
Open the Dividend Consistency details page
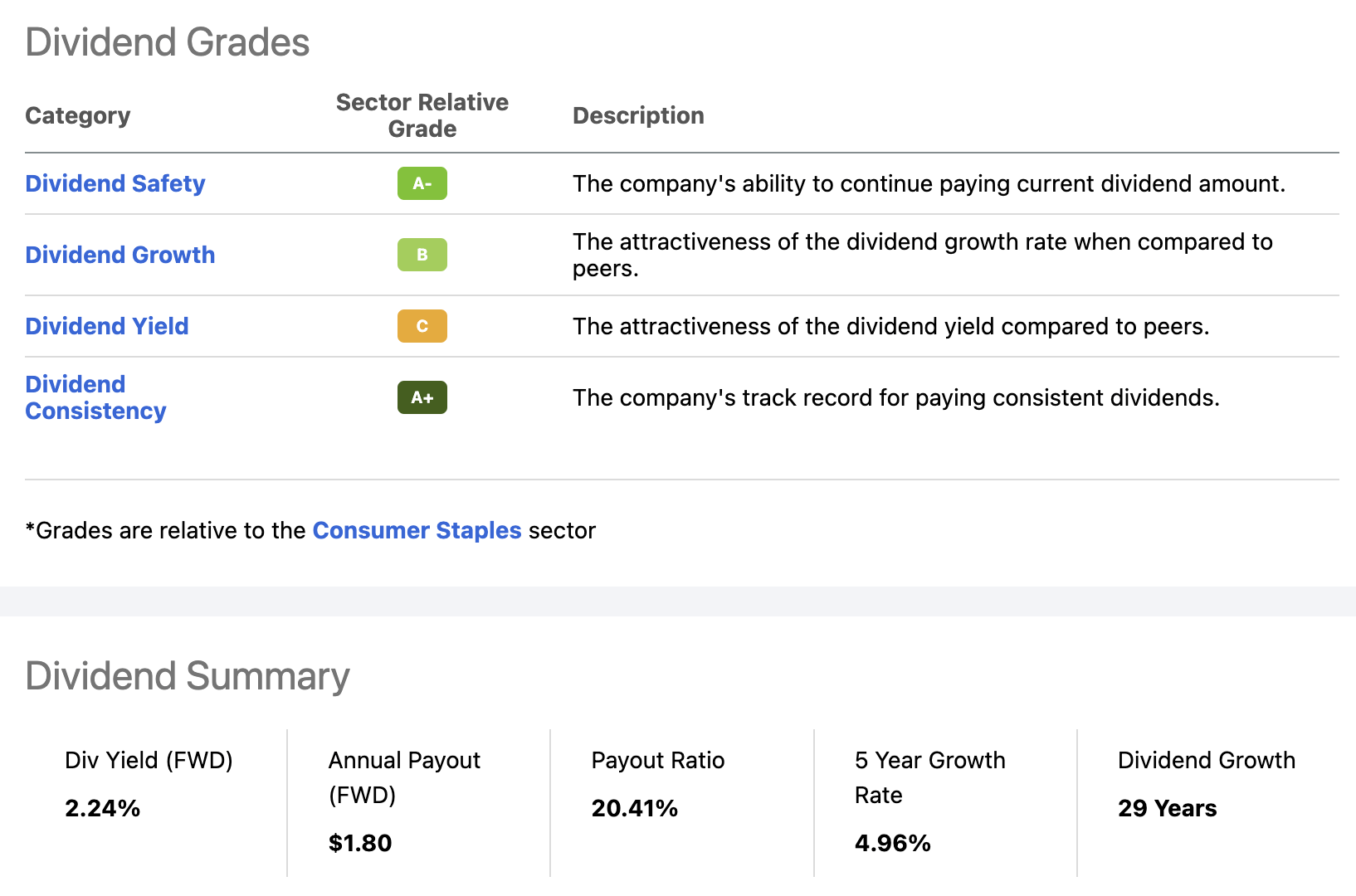click(95, 397)
